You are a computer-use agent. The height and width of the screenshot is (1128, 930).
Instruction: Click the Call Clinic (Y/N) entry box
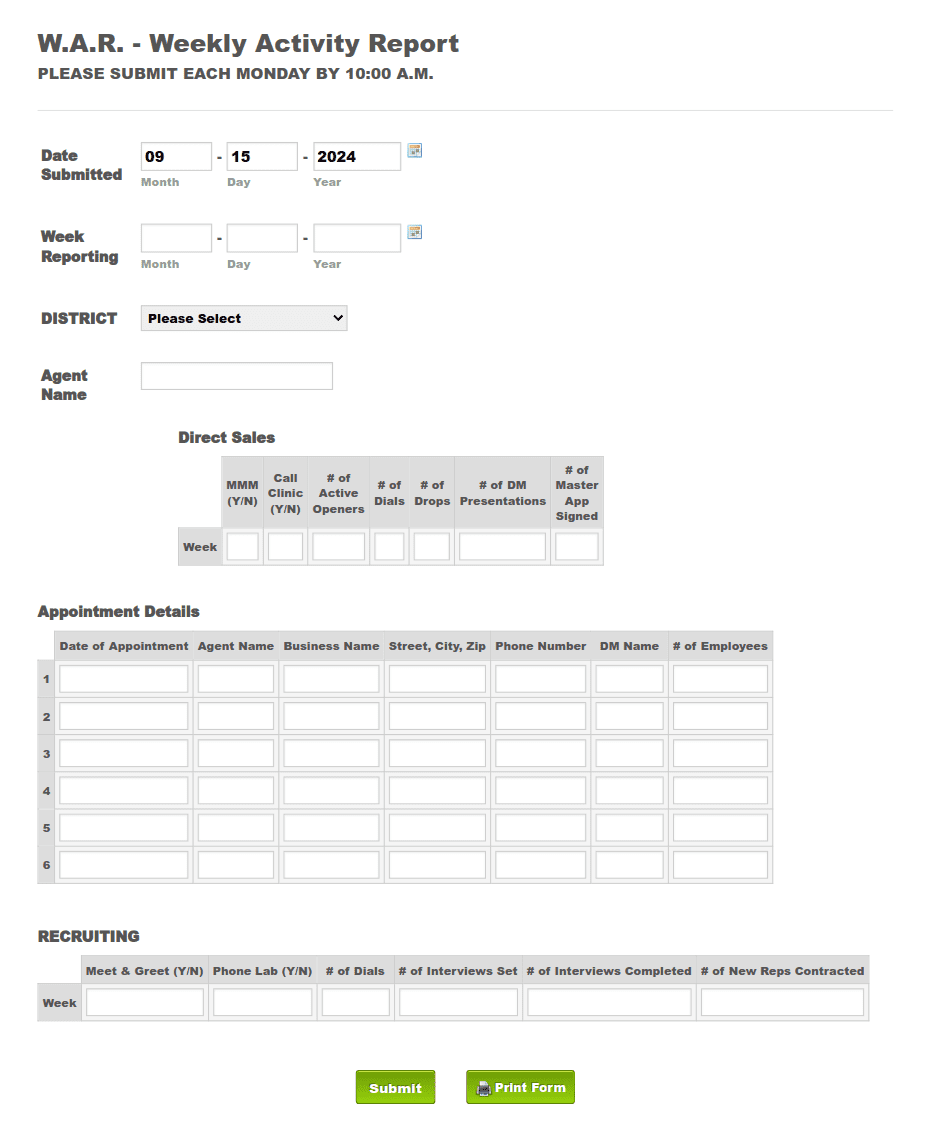(x=284, y=545)
